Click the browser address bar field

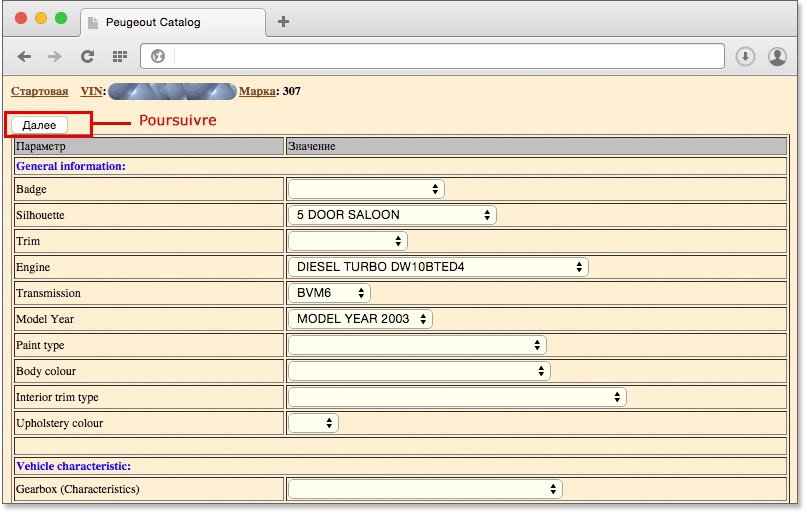click(x=433, y=56)
